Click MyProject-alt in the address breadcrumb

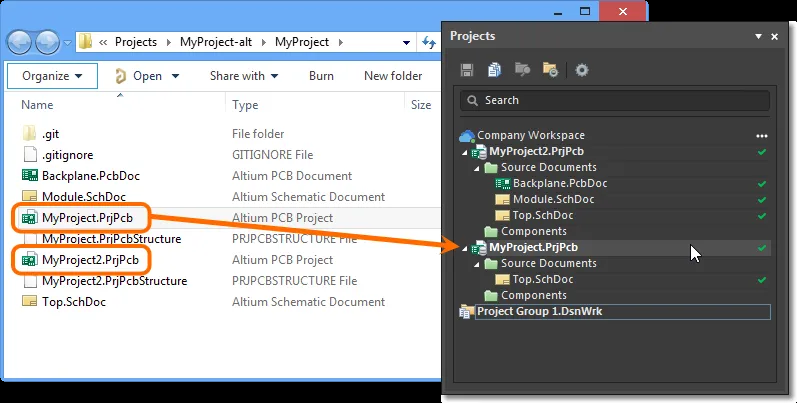pyautogui.click(x=216, y=42)
